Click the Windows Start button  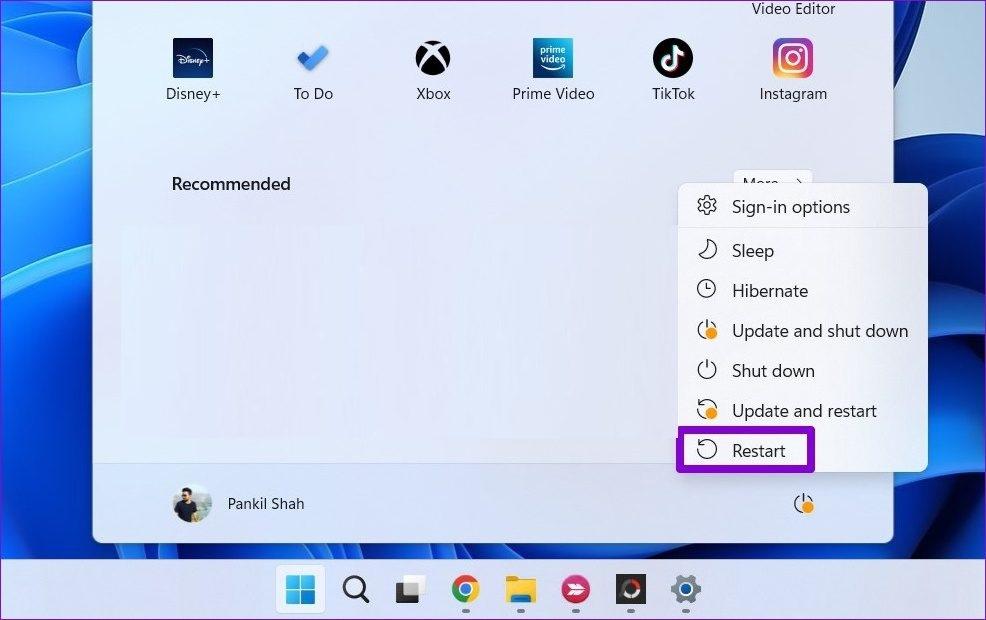point(300,589)
